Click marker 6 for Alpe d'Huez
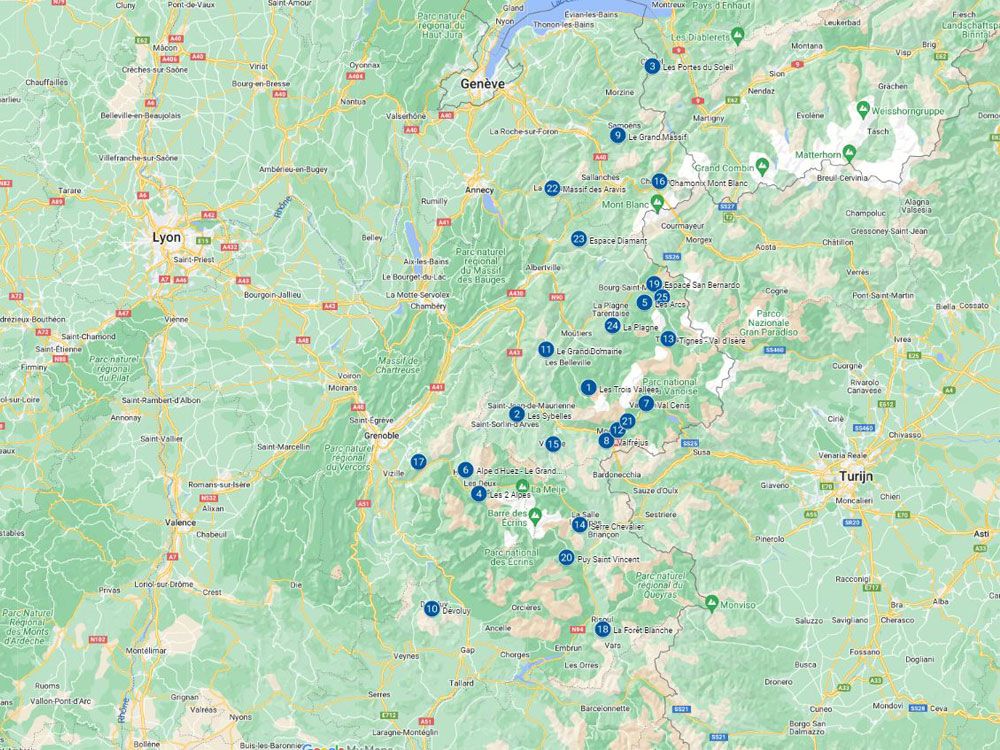The width and height of the screenshot is (1000, 750). coord(463,468)
